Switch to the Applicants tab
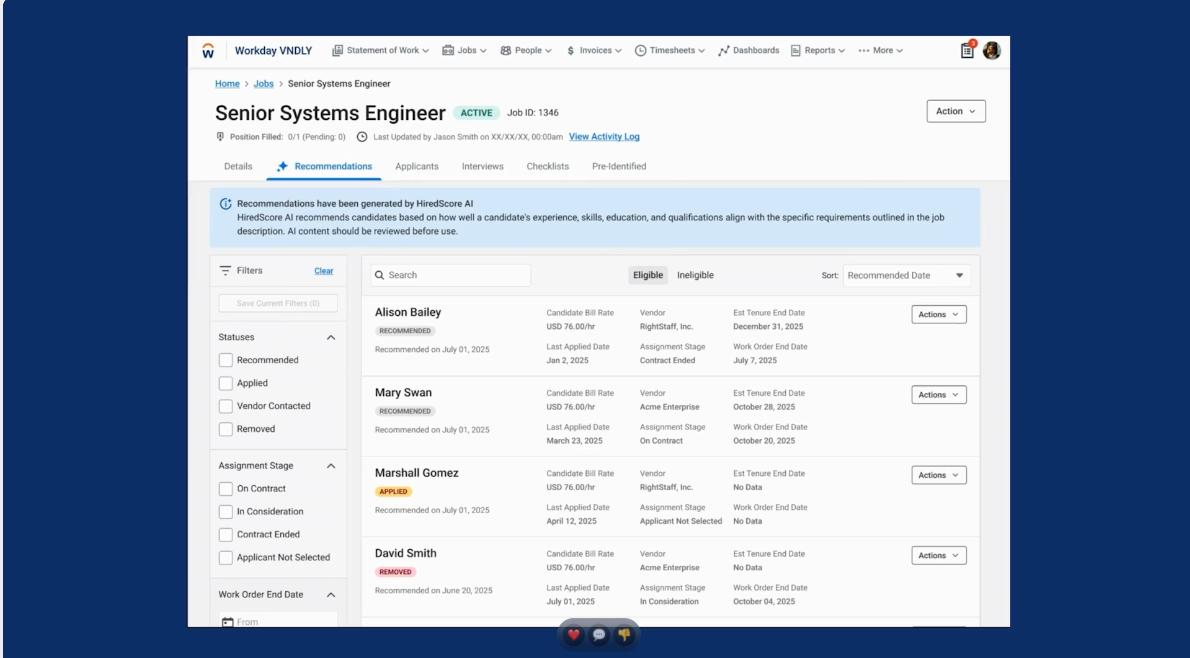Image resolution: width=1190 pixels, height=658 pixels. (x=417, y=166)
